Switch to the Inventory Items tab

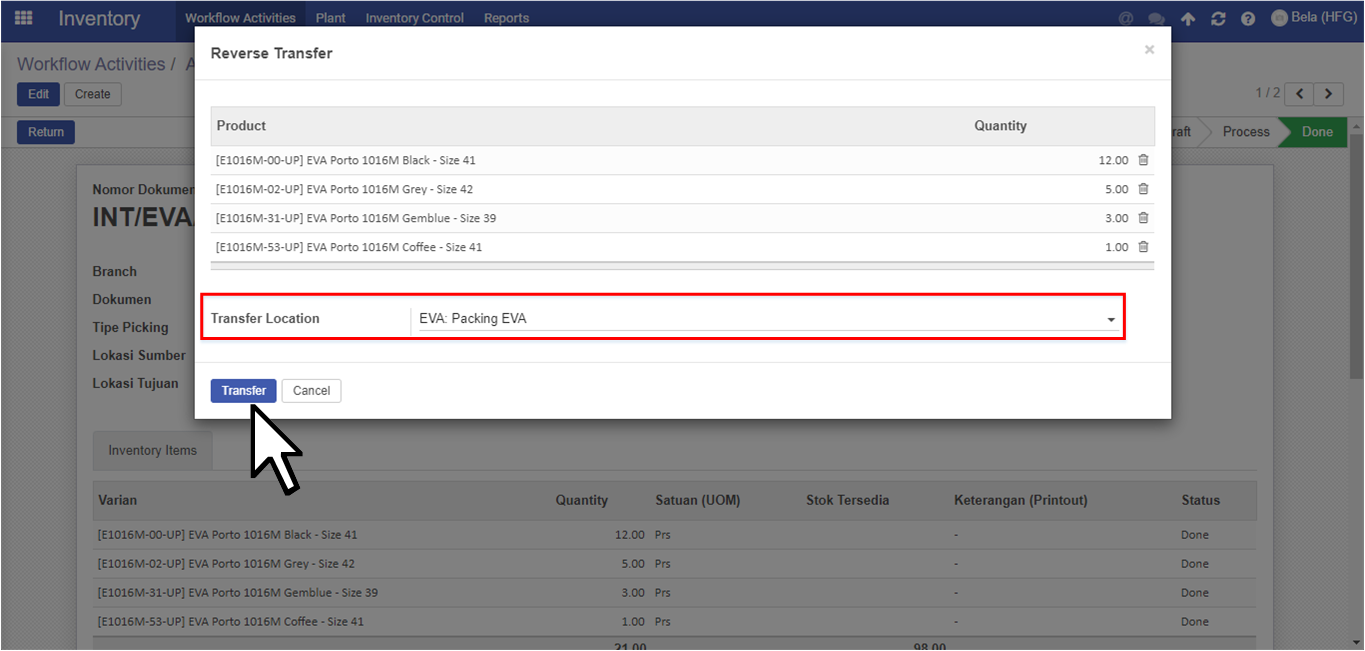[153, 450]
